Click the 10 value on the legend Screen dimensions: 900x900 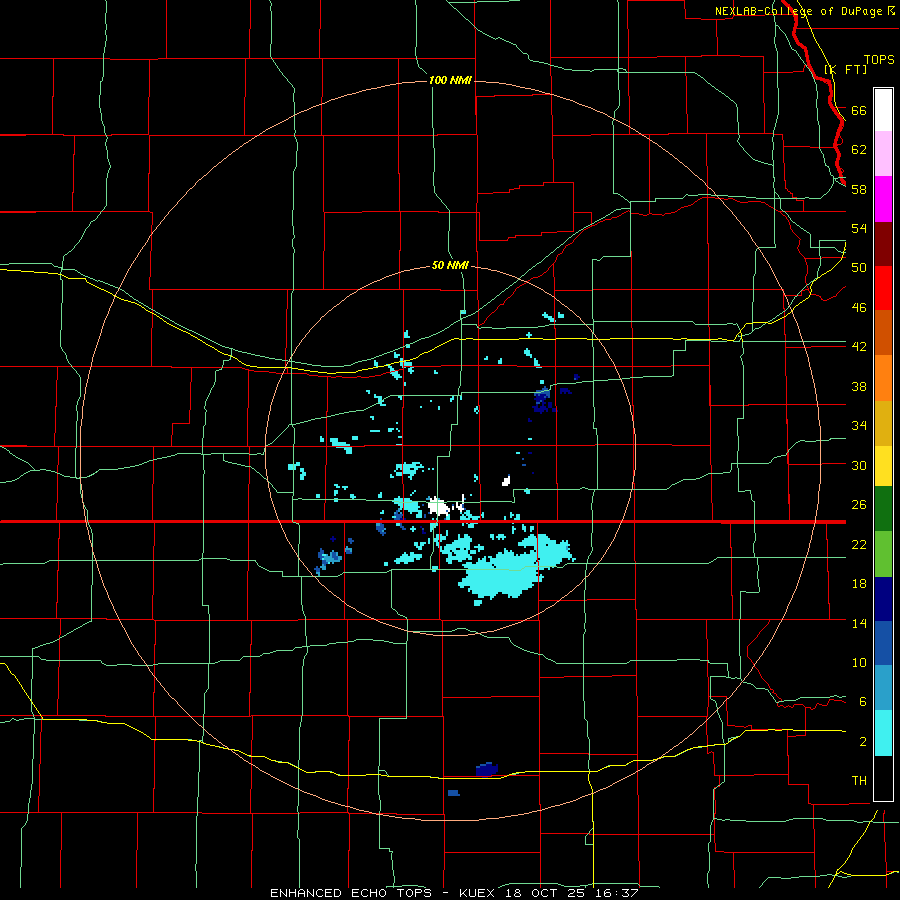click(859, 662)
